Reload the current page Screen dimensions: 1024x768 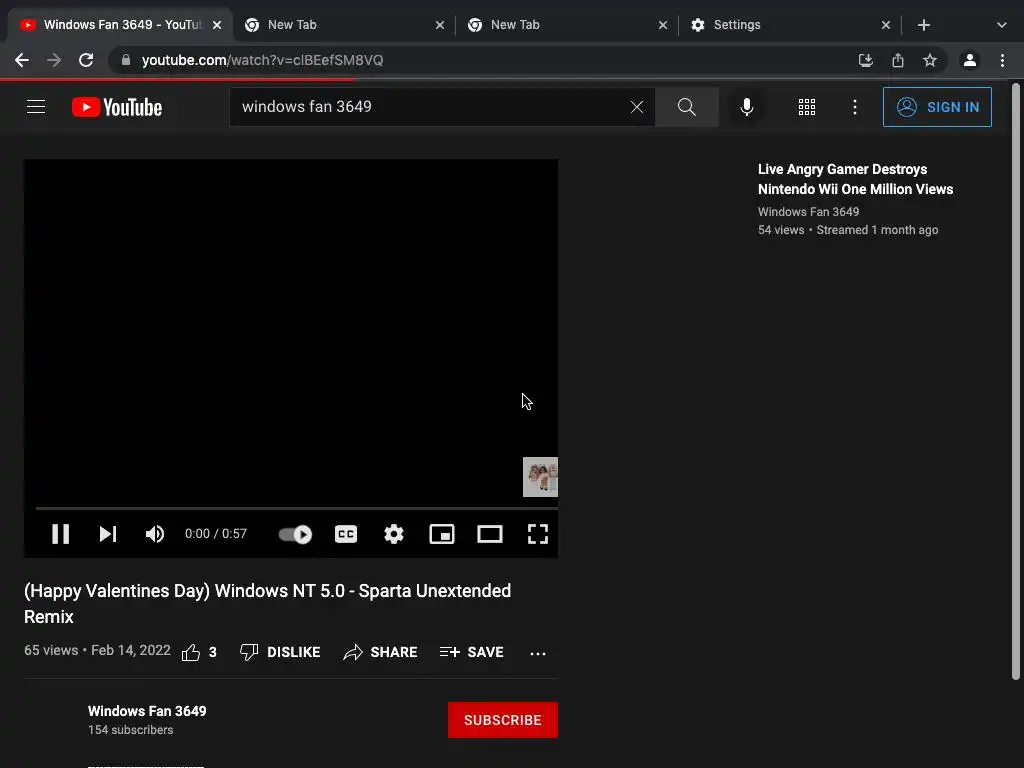pyautogui.click(x=86, y=60)
